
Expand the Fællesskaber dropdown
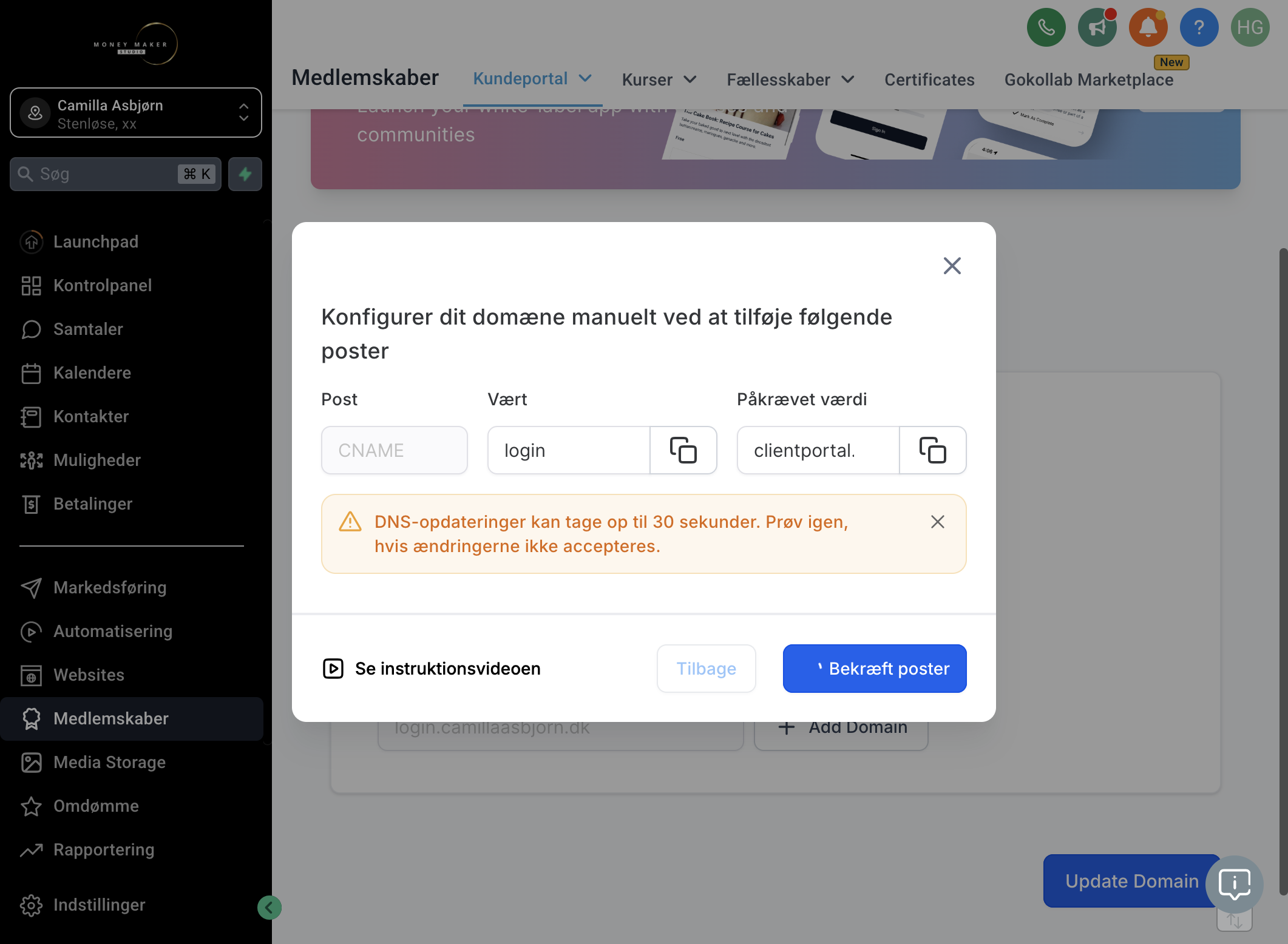pyautogui.click(x=790, y=79)
